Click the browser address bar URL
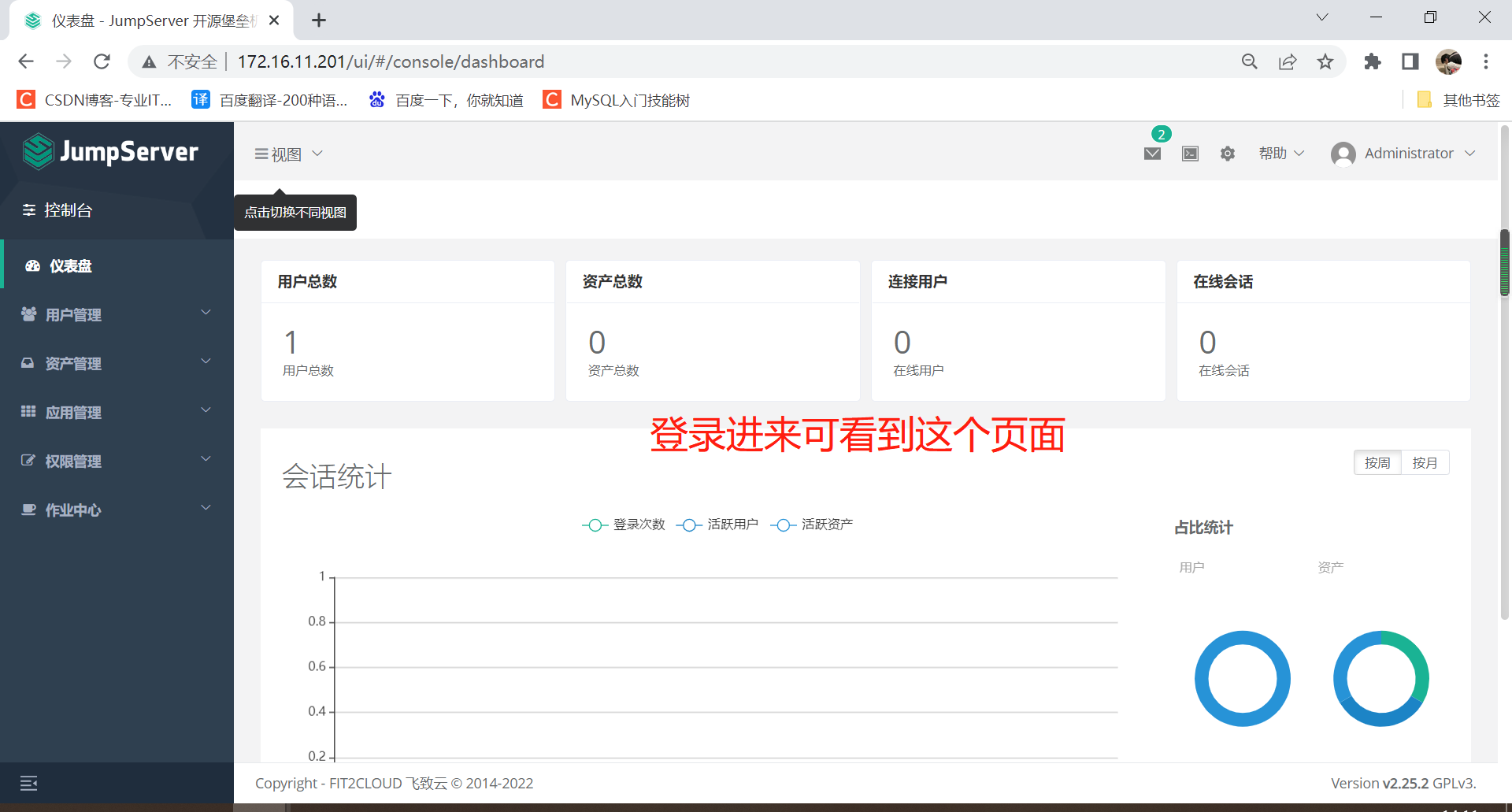 click(391, 61)
